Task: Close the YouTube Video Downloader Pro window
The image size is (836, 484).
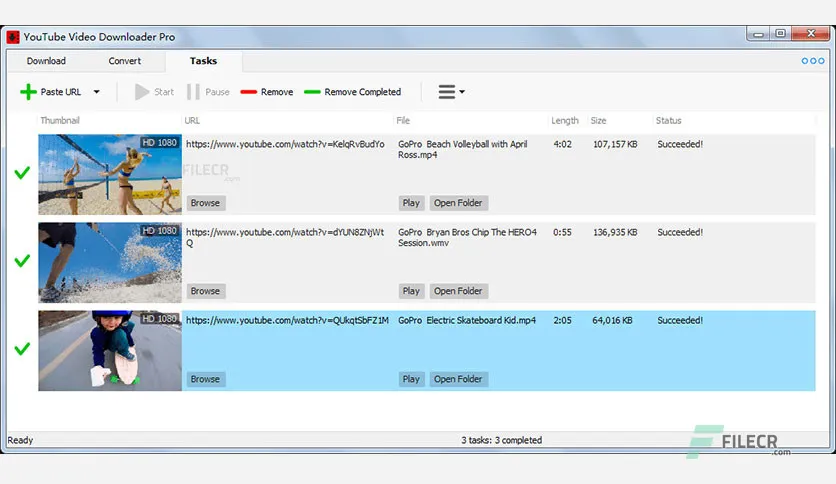Action: (x=811, y=34)
